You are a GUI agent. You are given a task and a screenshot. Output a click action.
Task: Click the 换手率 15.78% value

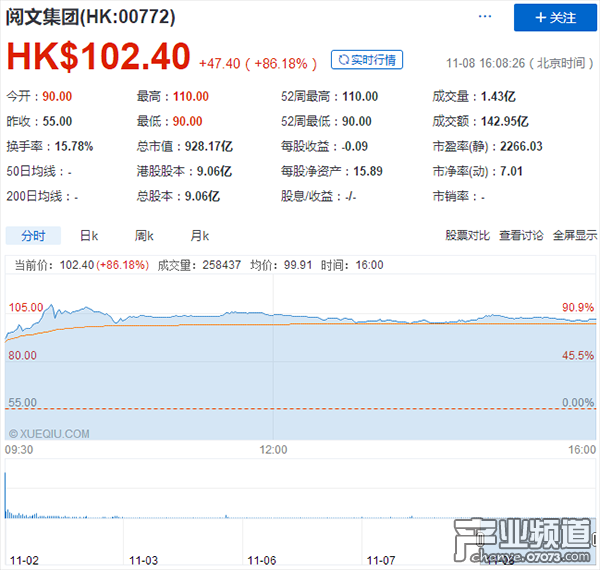pyautogui.click(x=73, y=146)
